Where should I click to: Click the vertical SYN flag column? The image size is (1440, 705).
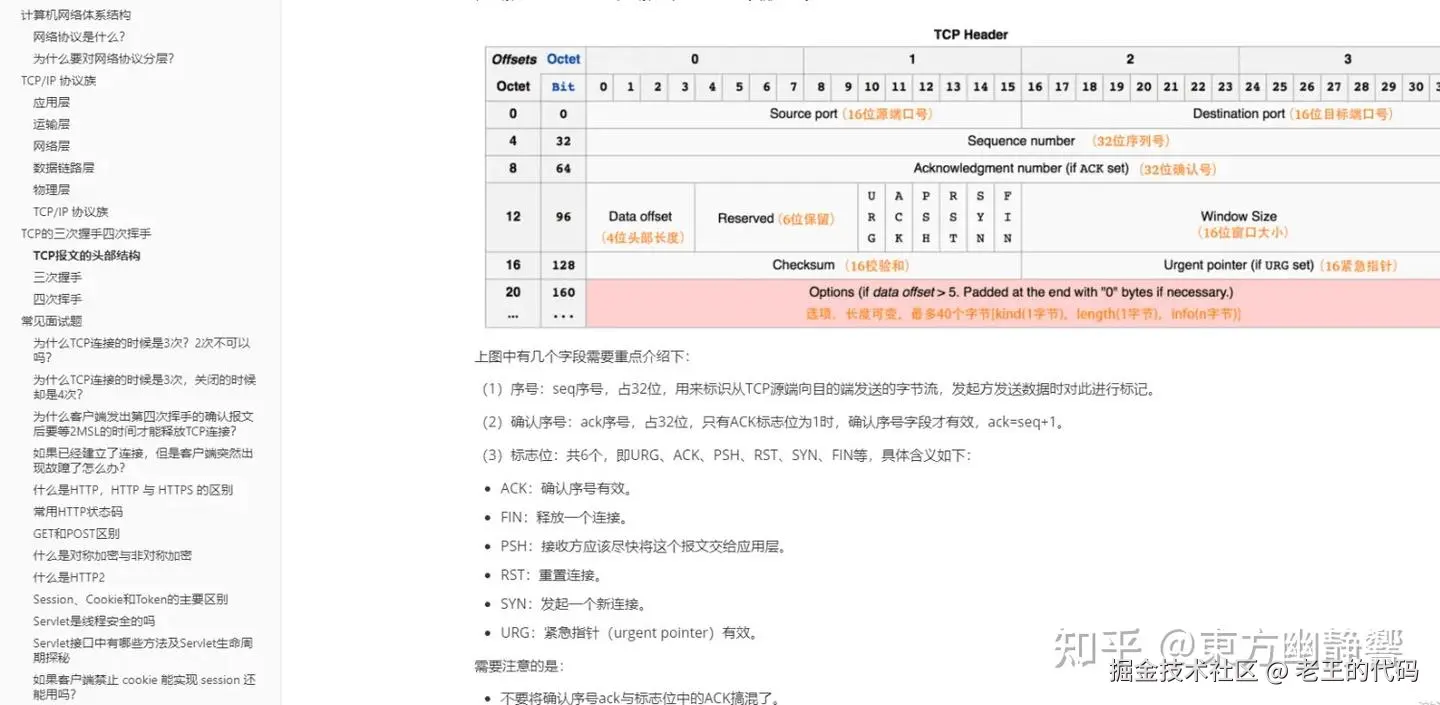pyautogui.click(x=980, y=217)
